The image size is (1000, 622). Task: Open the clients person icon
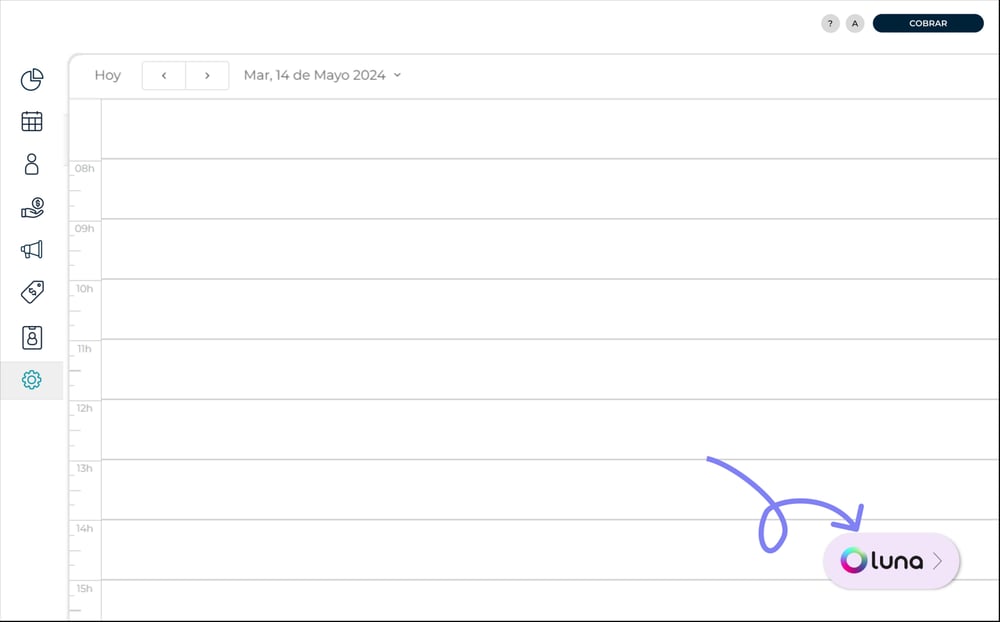[32, 164]
